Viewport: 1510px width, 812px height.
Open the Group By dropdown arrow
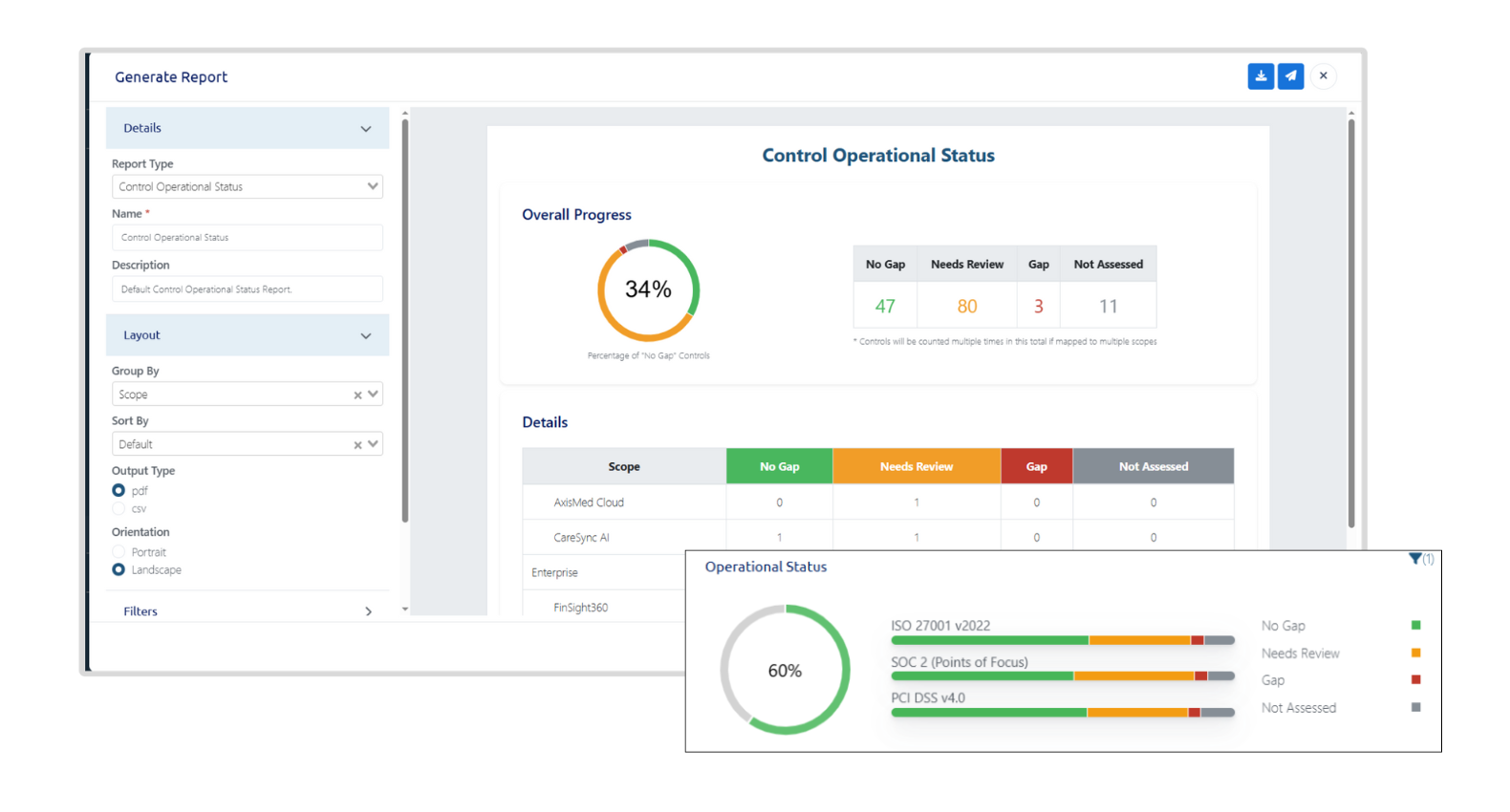pyautogui.click(x=373, y=394)
